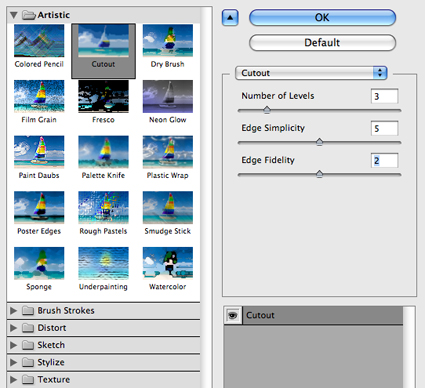Pick the Fresco filter thumbnail
425x388 pixels.
(x=103, y=96)
